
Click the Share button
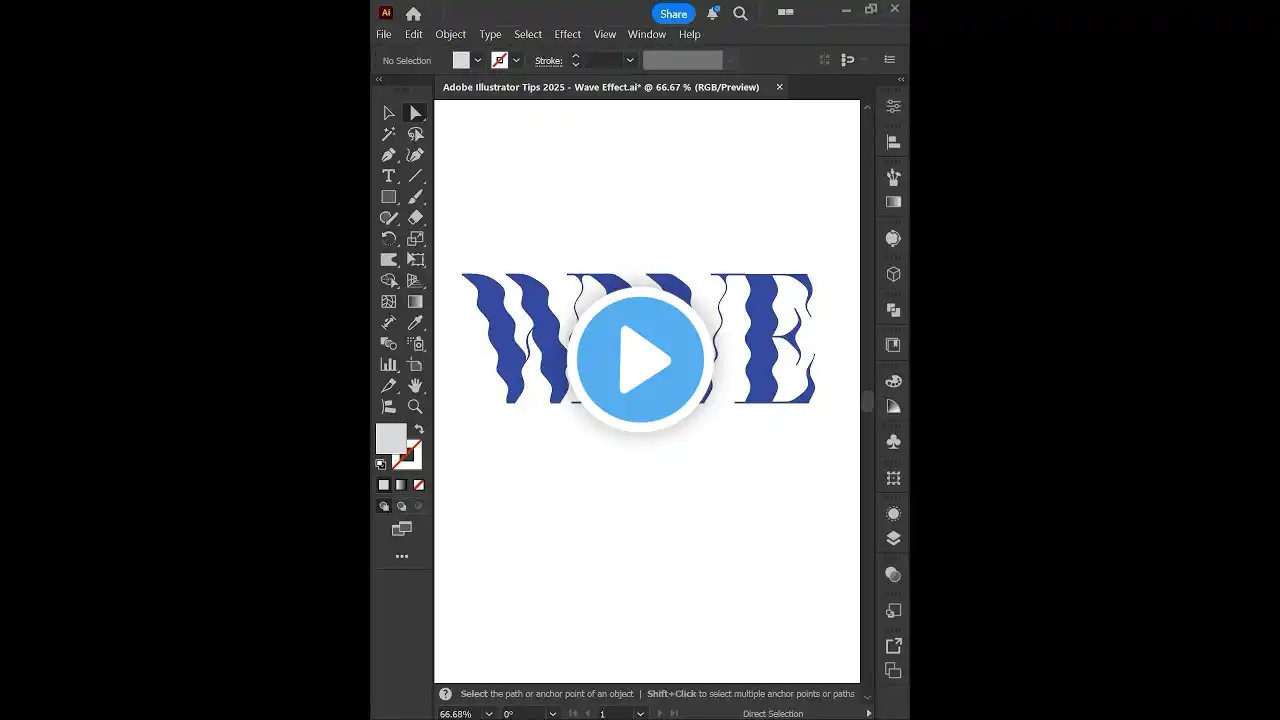(x=674, y=14)
